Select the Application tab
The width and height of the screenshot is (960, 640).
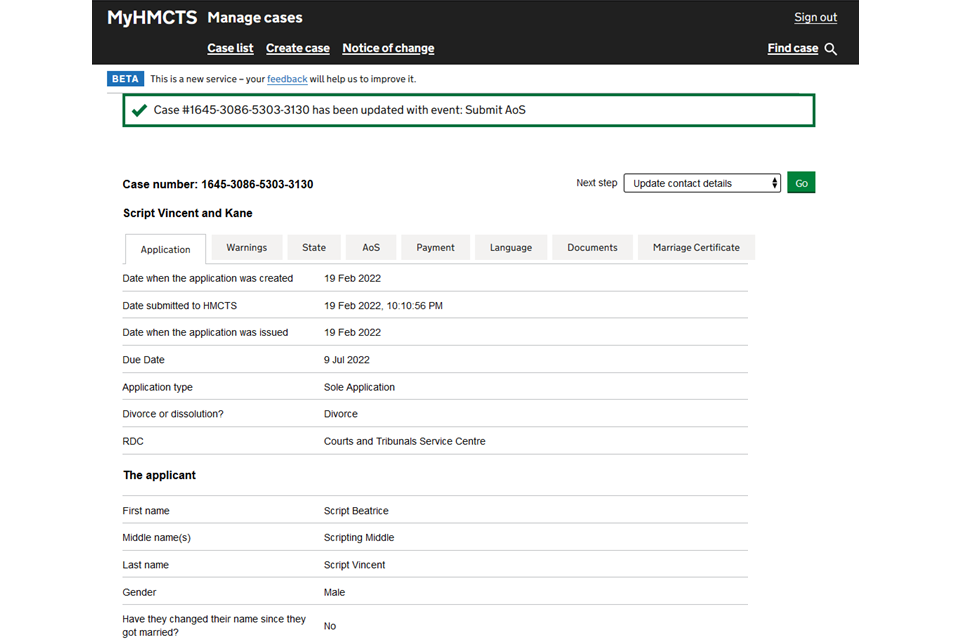165,250
